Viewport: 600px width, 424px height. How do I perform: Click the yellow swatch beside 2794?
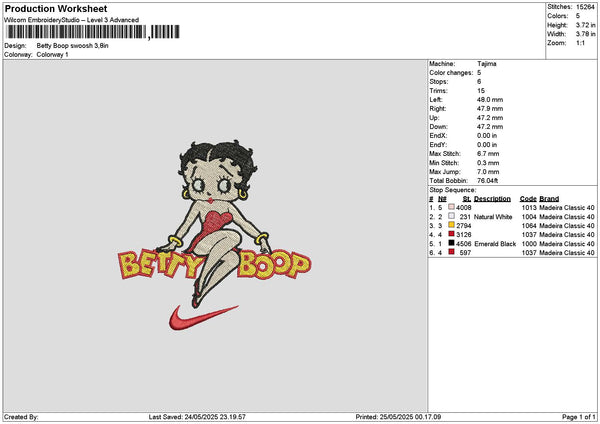point(451,225)
